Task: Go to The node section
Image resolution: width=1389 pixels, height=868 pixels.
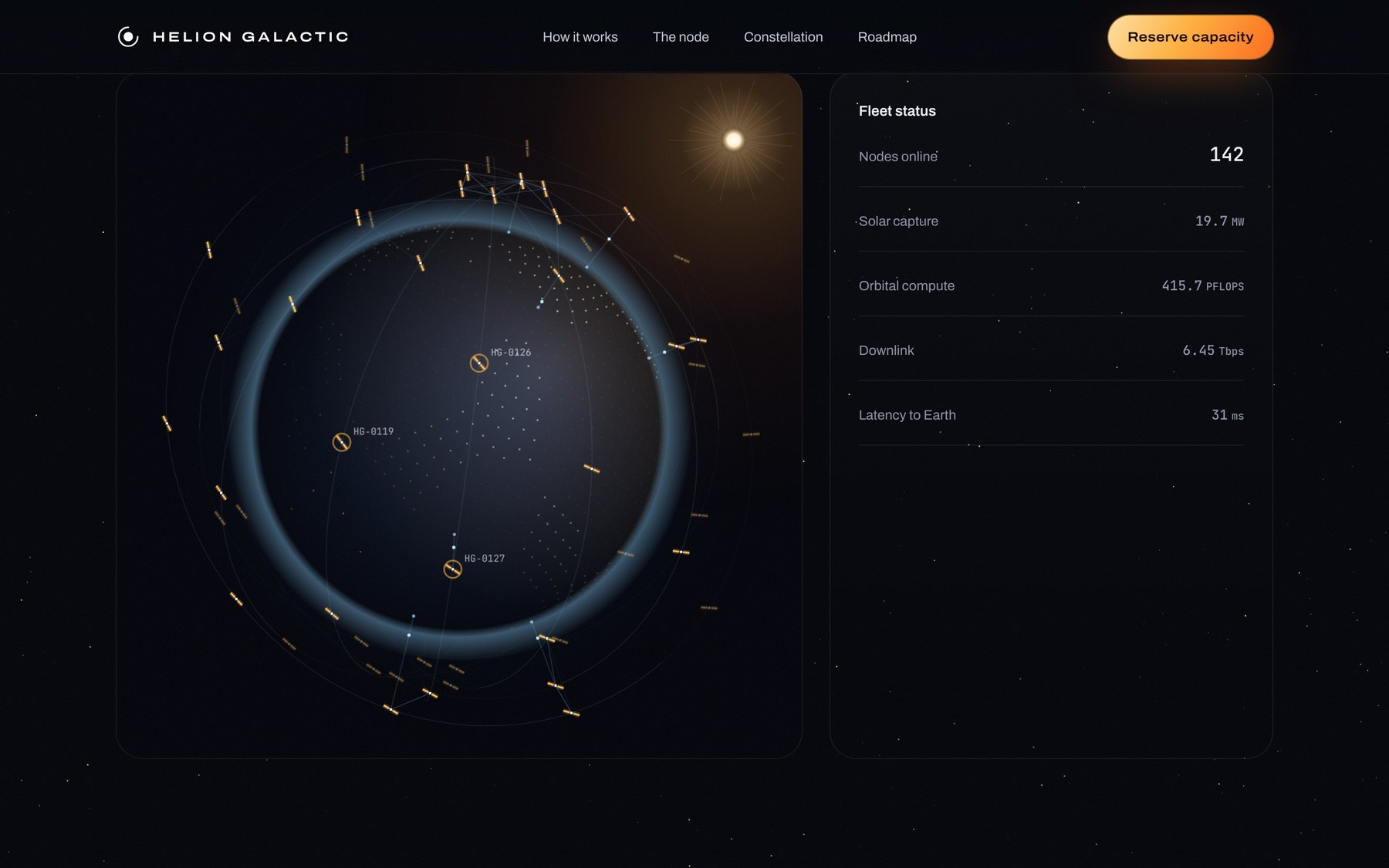Action: (681, 37)
